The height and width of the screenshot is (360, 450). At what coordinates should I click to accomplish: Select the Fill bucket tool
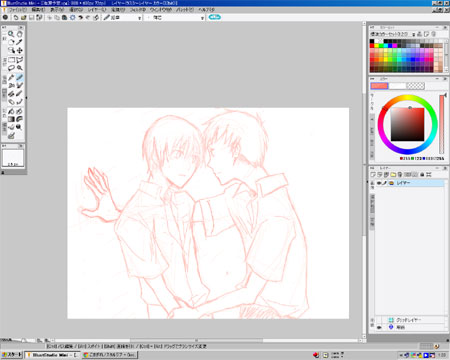(11, 111)
